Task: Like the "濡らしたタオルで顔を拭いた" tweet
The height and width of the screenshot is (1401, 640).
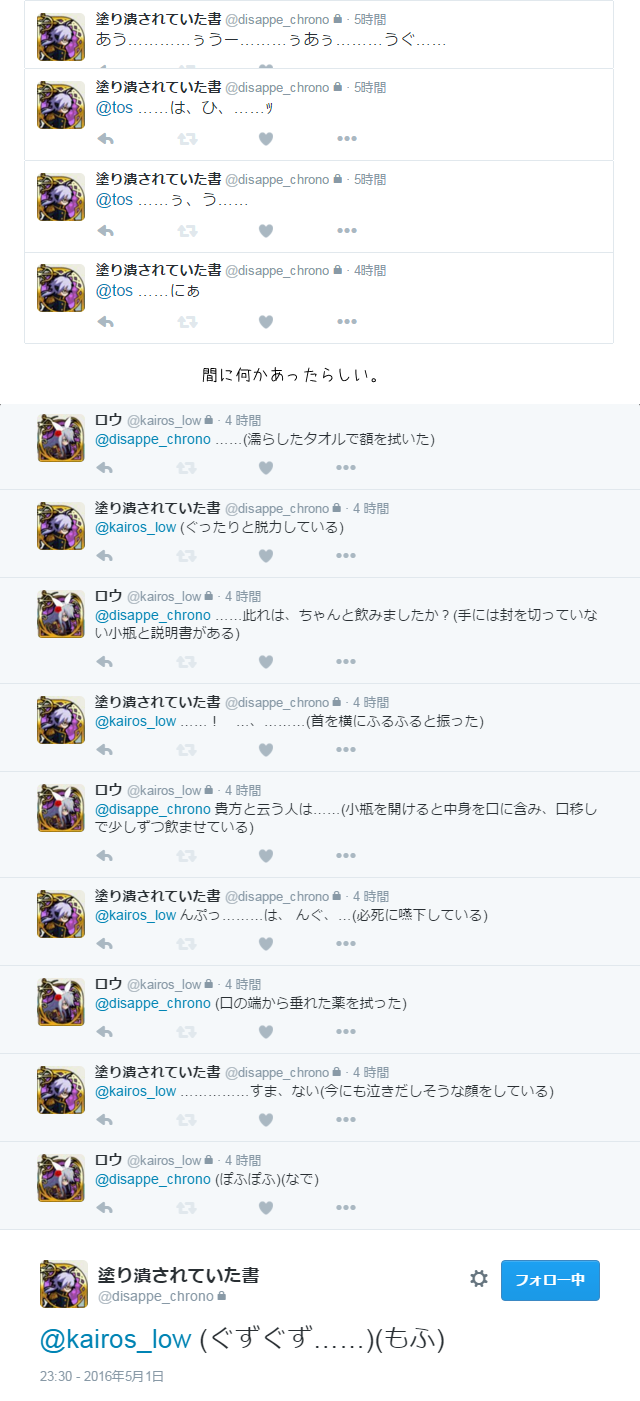Action: tap(266, 468)
